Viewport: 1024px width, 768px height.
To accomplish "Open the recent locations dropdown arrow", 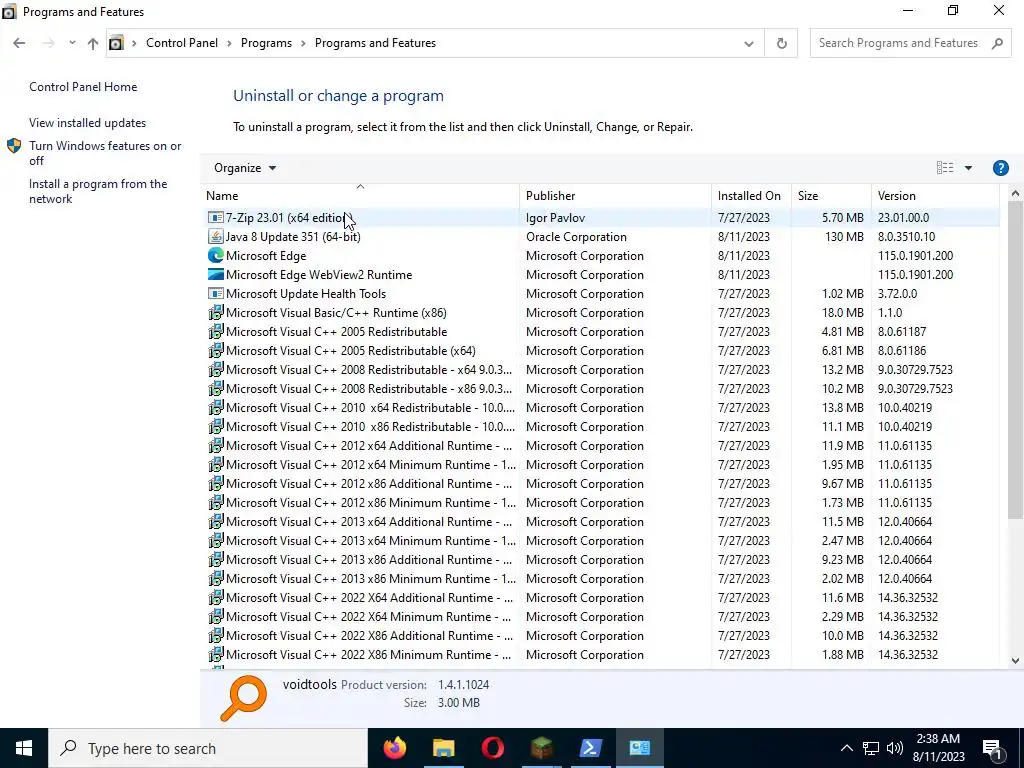I will pyautogui.click(x=72, y=43).
